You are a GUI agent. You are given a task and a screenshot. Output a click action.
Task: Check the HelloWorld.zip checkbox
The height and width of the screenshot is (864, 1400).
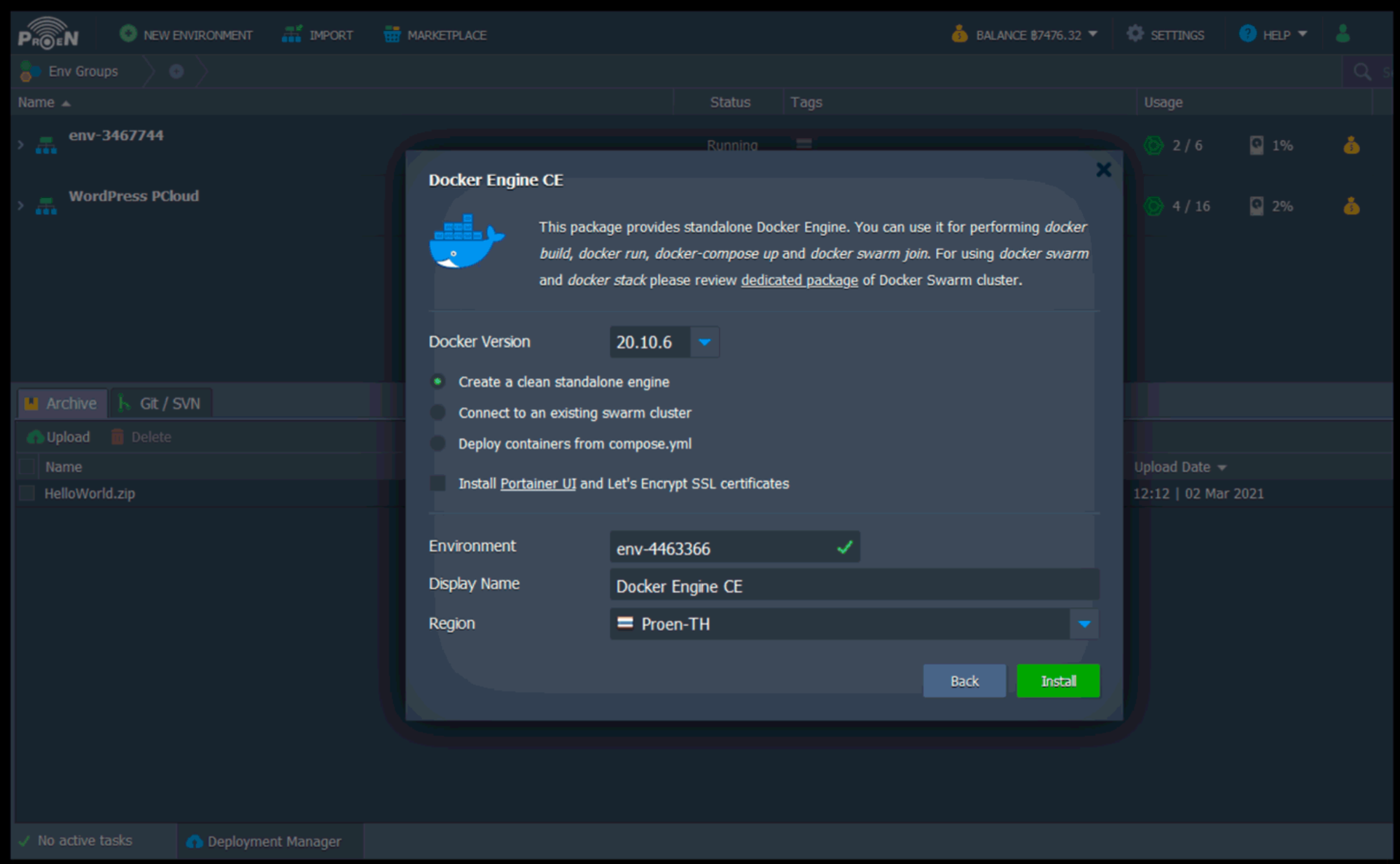pos(27,493)
